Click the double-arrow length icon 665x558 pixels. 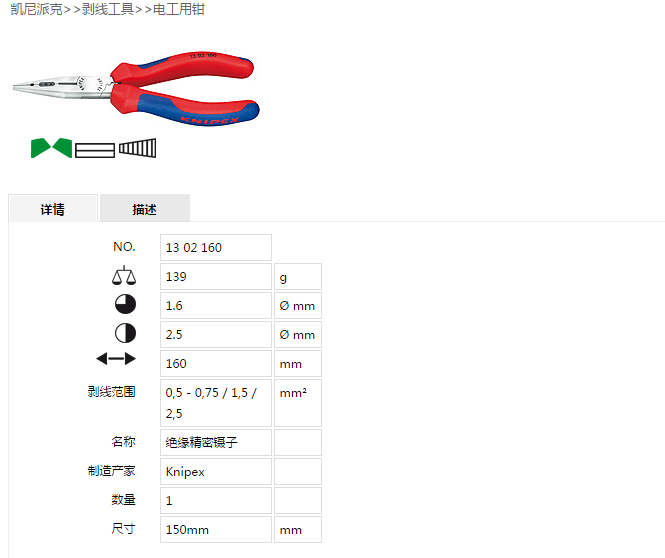tap(116, 359)
